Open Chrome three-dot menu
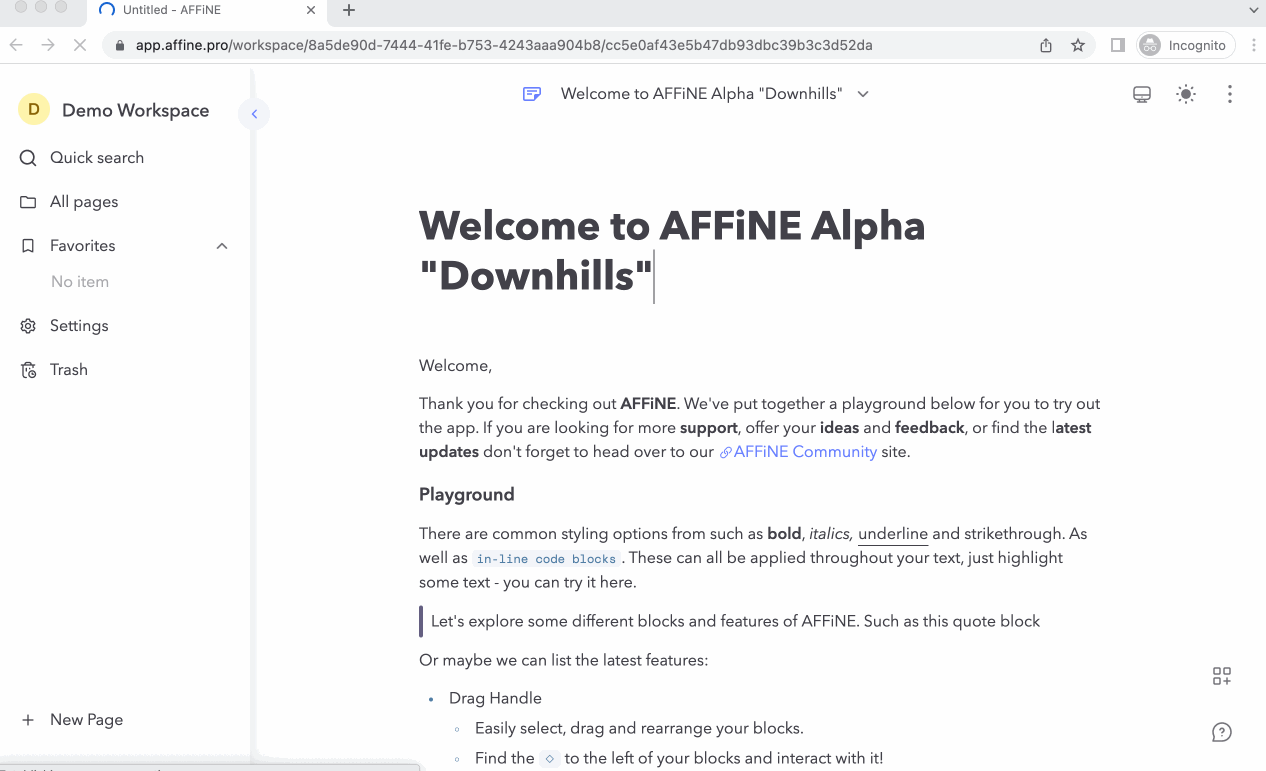 tap(1252, 45)
